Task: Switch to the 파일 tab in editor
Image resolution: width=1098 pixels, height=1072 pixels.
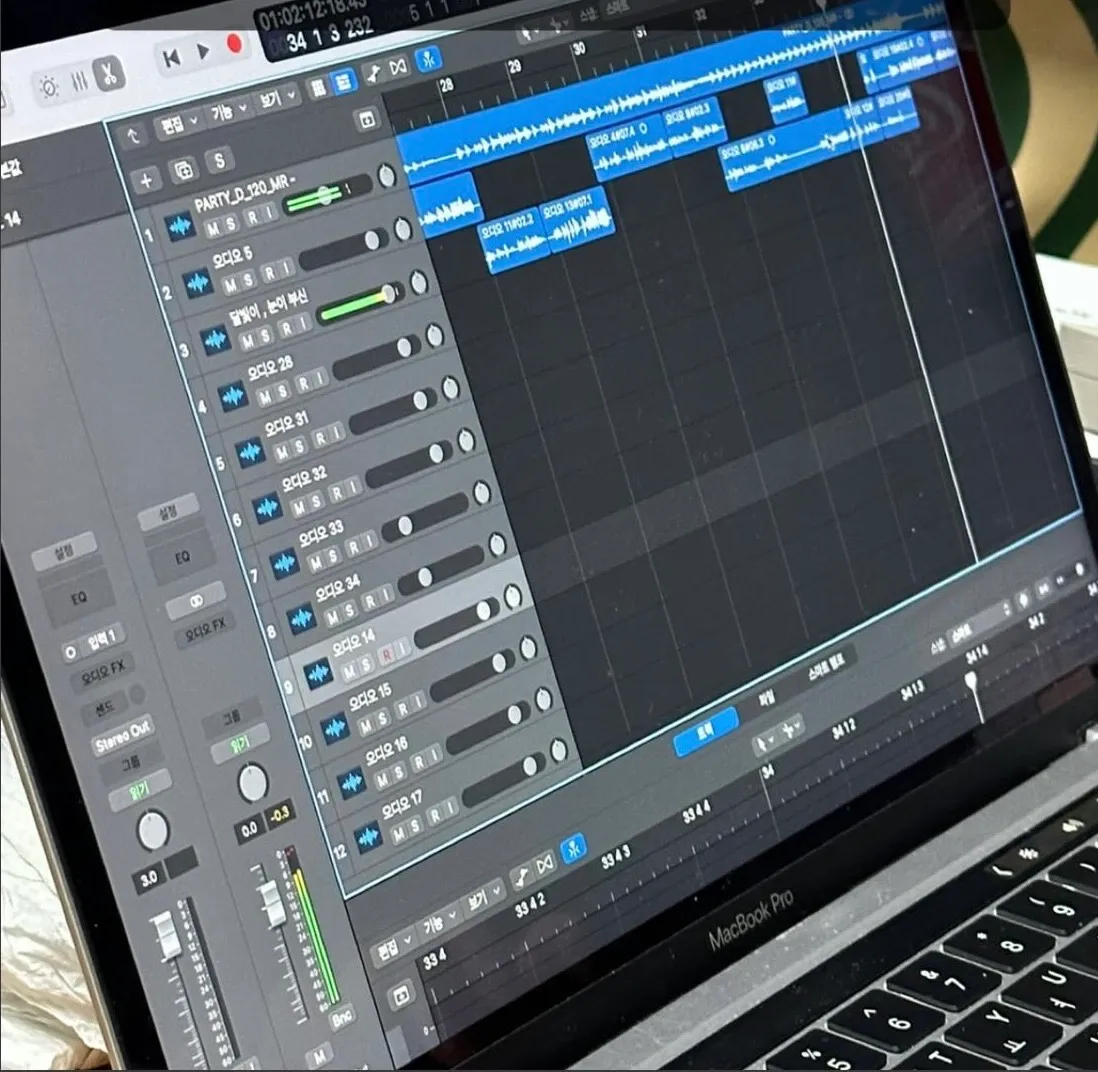Action: (767, 696)
